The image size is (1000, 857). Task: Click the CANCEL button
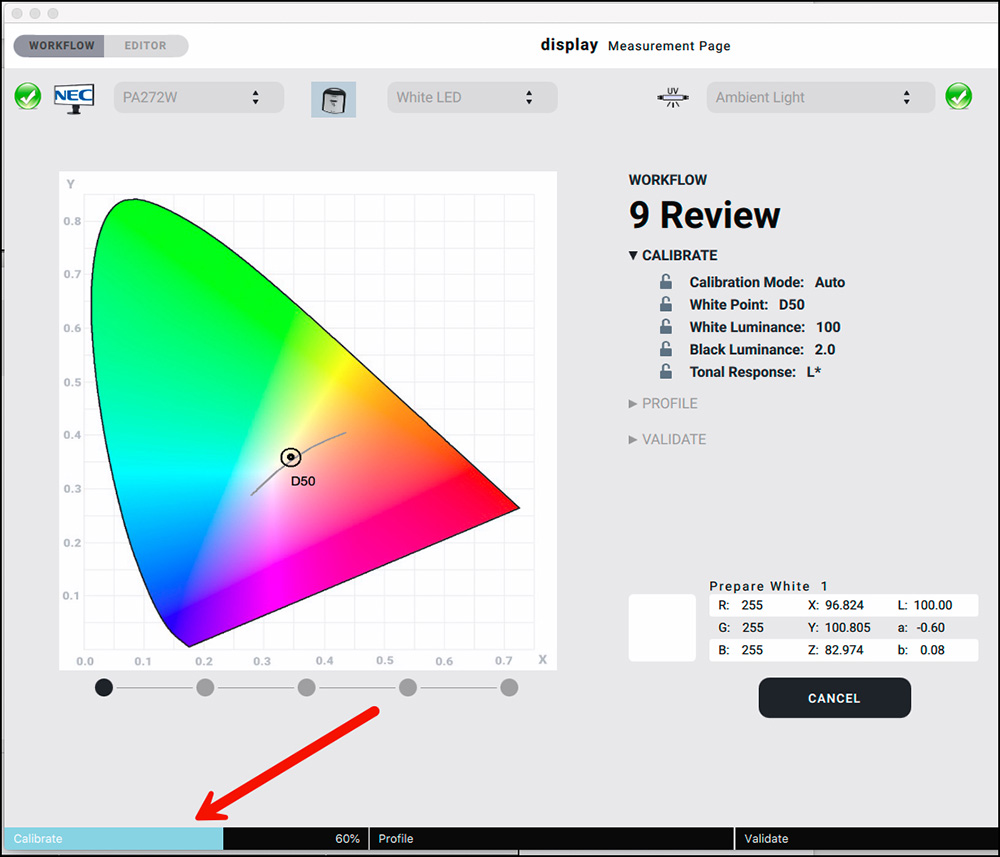click(x=834, y=698)
